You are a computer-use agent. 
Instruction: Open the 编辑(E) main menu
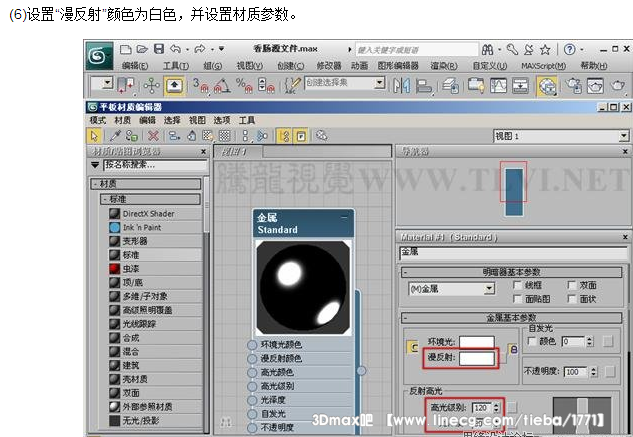click(135, 65)
